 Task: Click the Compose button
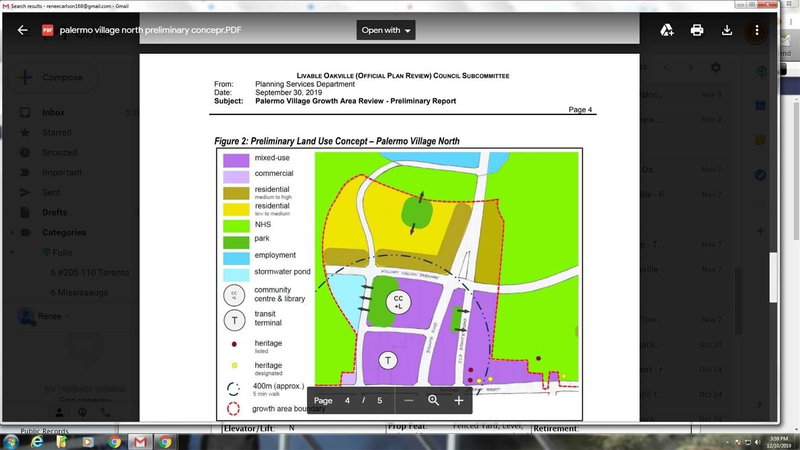click(x=57, y=77)
